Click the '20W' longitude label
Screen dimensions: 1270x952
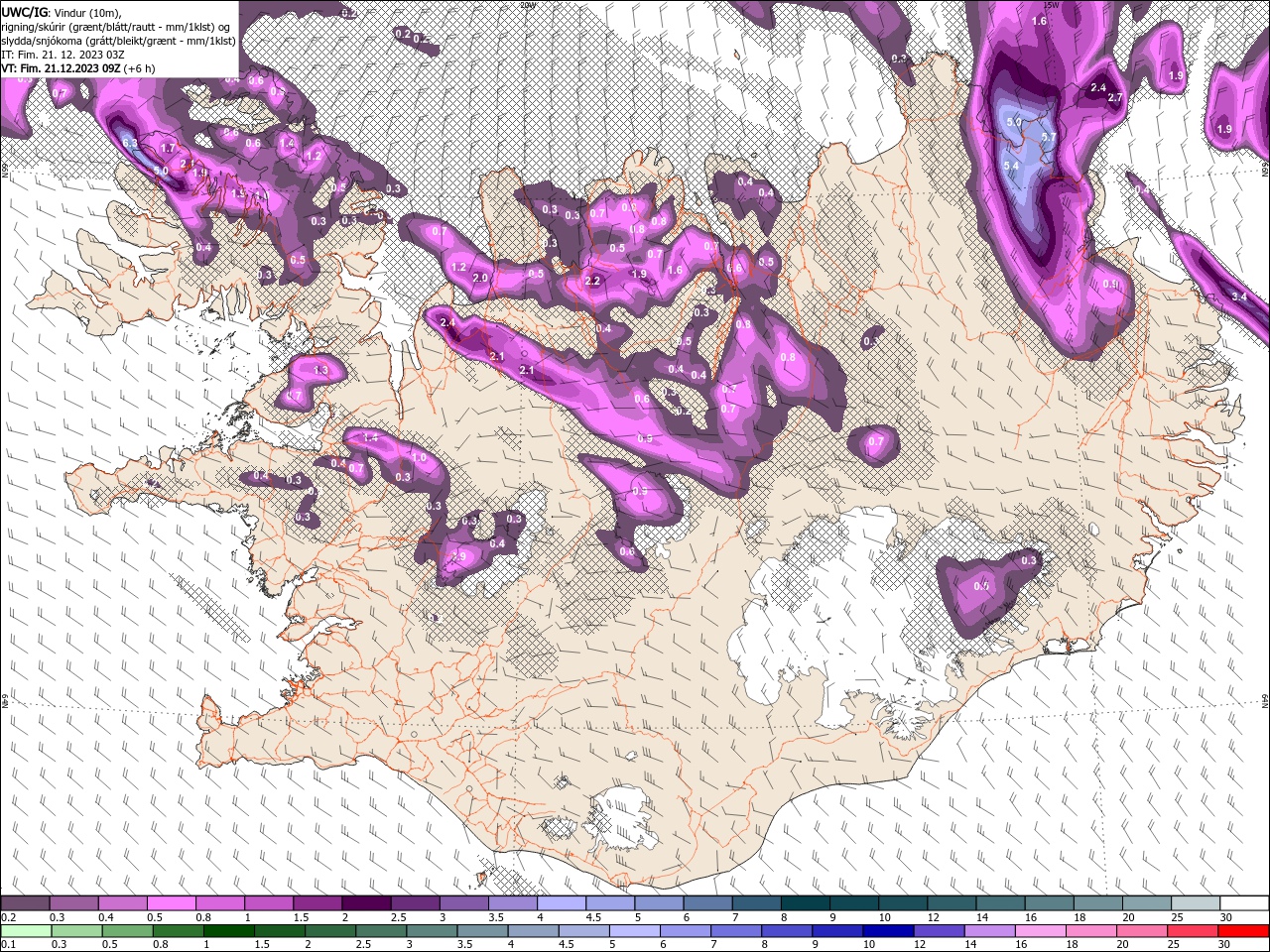tap(527, 4)
